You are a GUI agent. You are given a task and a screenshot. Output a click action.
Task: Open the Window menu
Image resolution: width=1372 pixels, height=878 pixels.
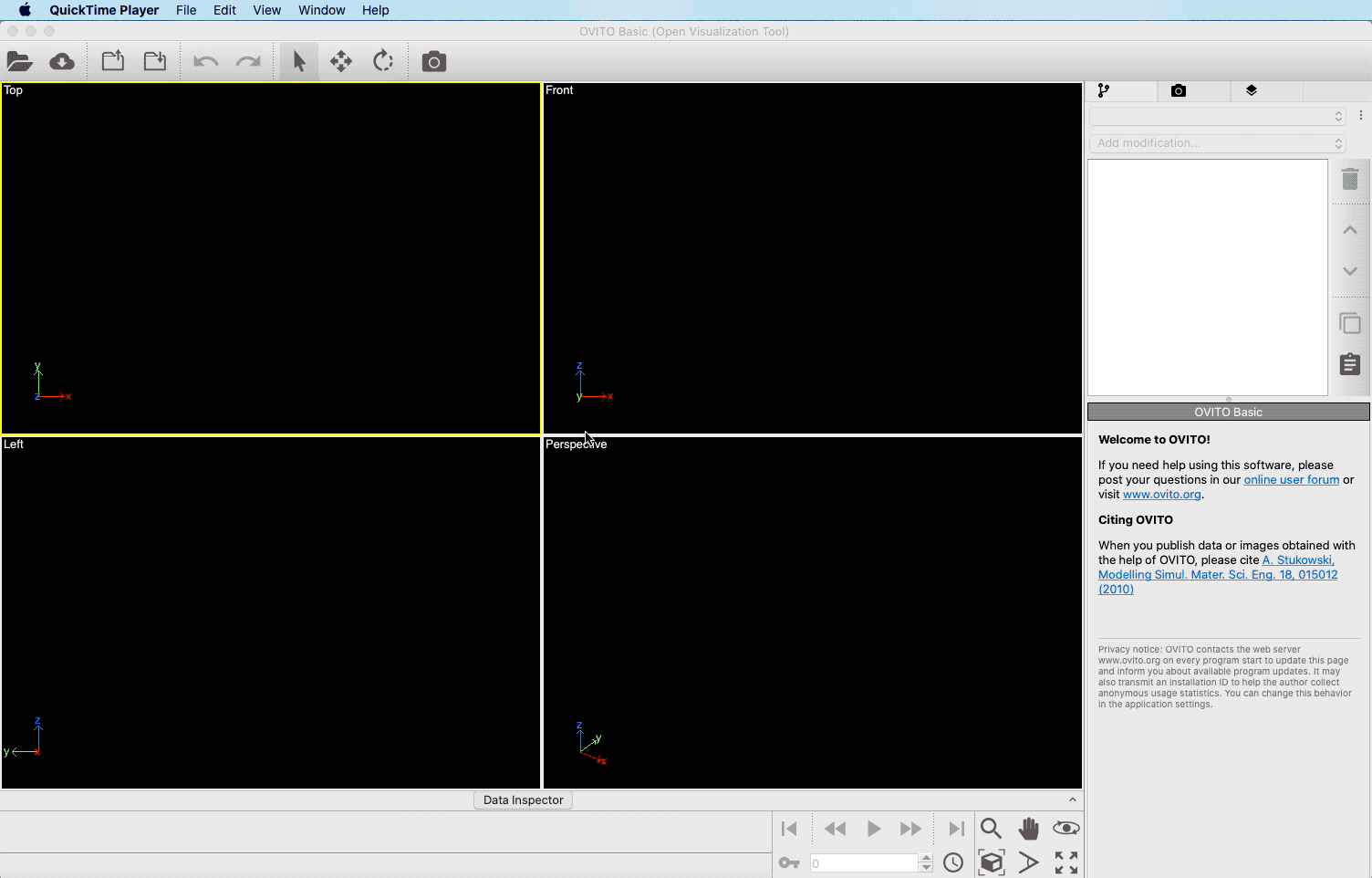click(321, 10)
